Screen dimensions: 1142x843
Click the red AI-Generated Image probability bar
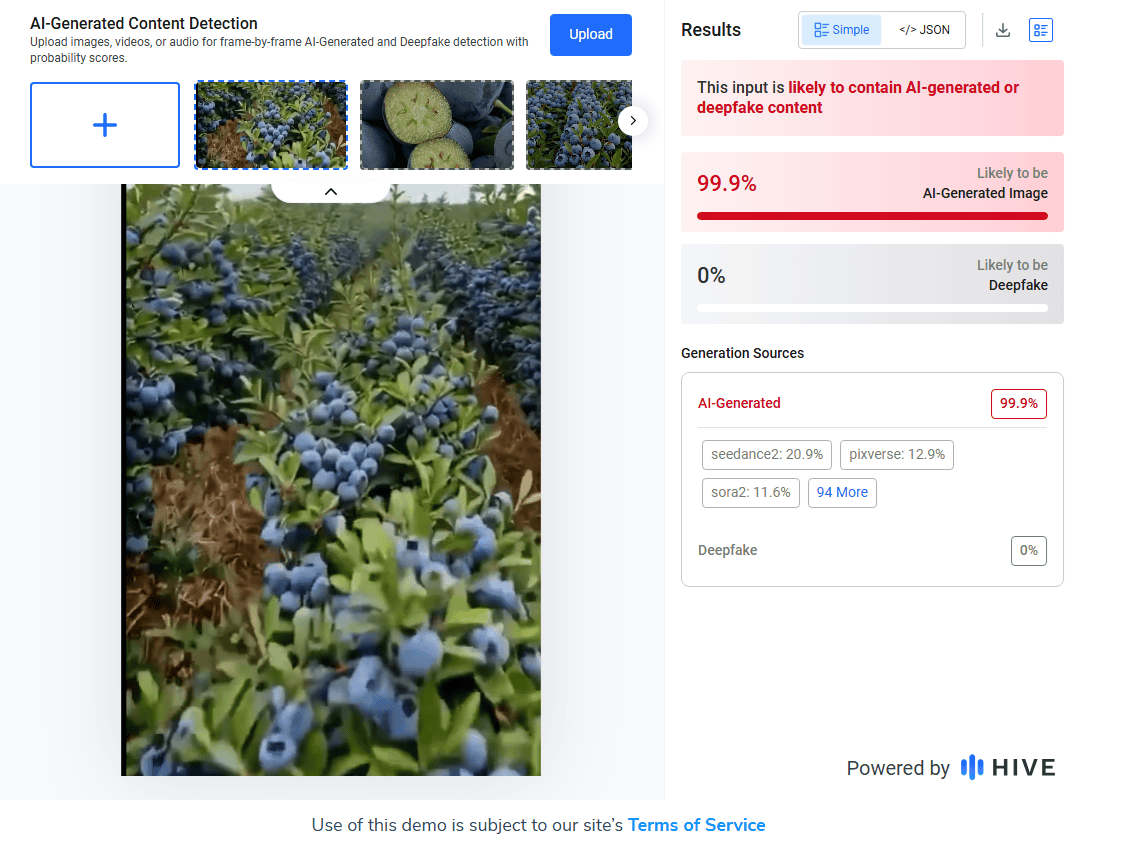872,216
